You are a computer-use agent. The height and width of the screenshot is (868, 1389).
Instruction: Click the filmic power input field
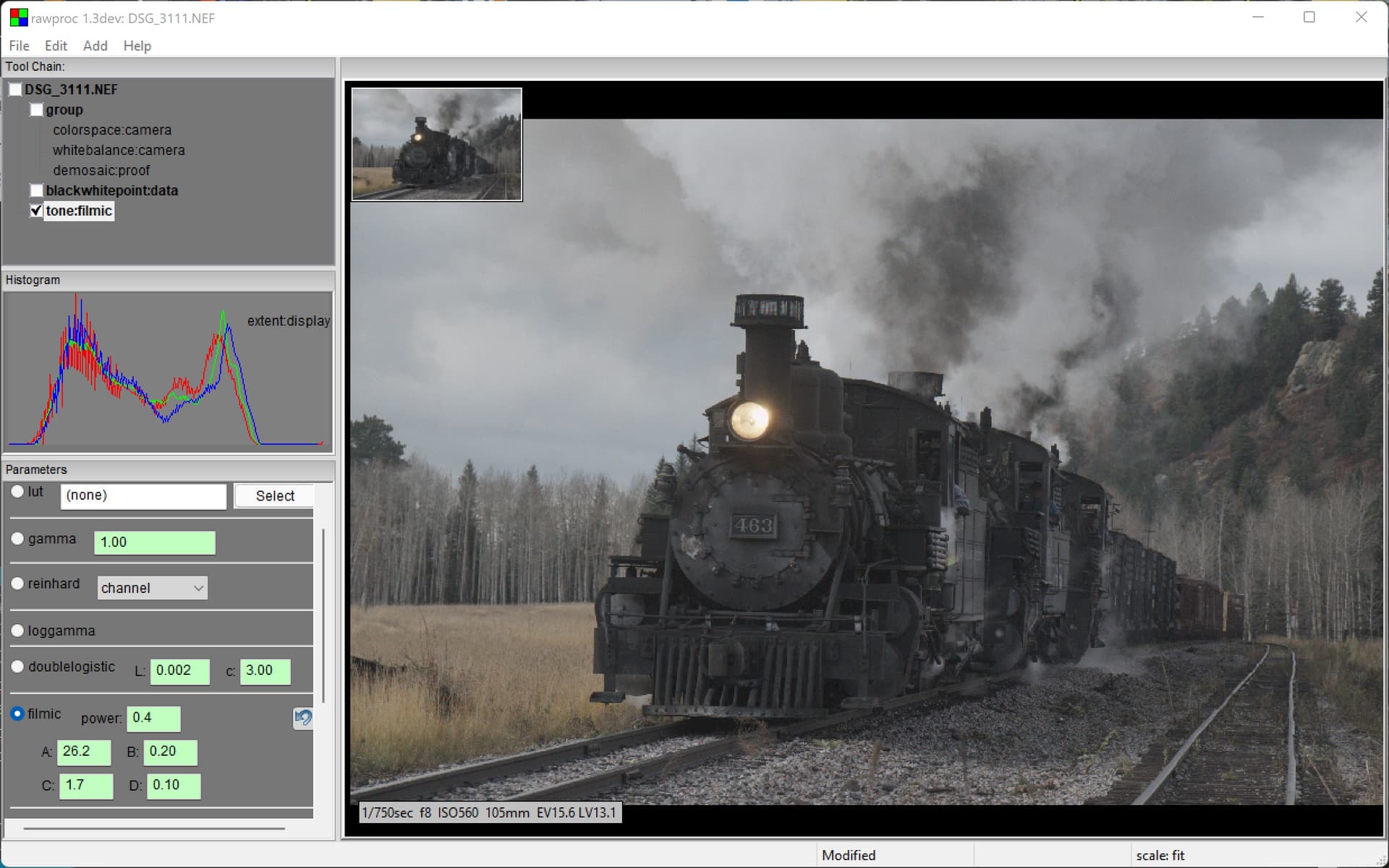pos(153,718)
